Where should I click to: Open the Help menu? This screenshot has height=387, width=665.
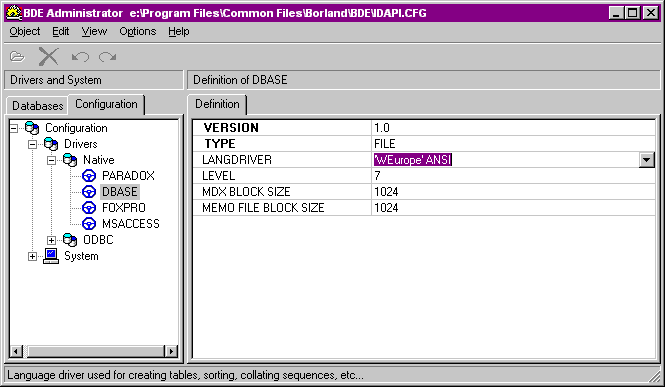[x=179, y=31]
